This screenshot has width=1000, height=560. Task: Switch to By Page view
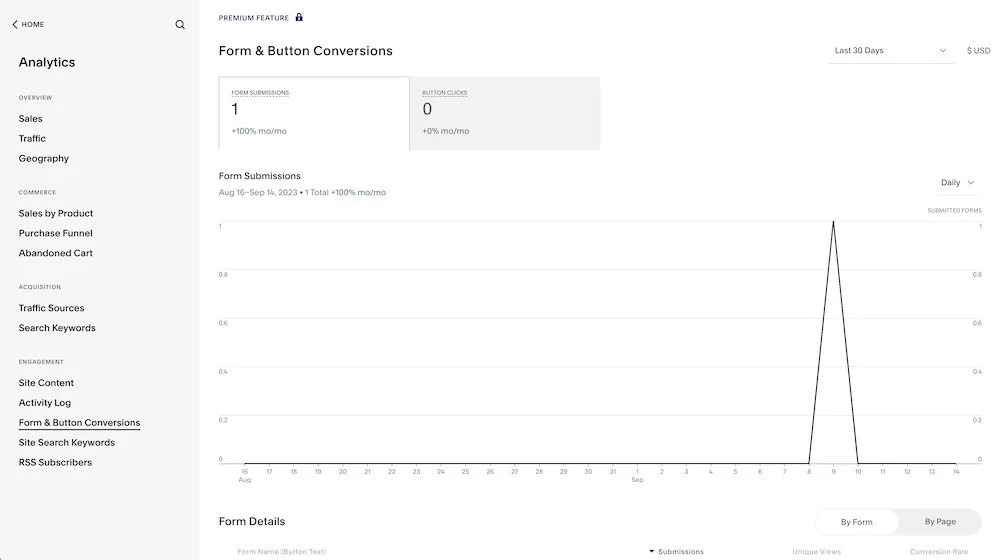pyautogui.click(x=940, y=522)
